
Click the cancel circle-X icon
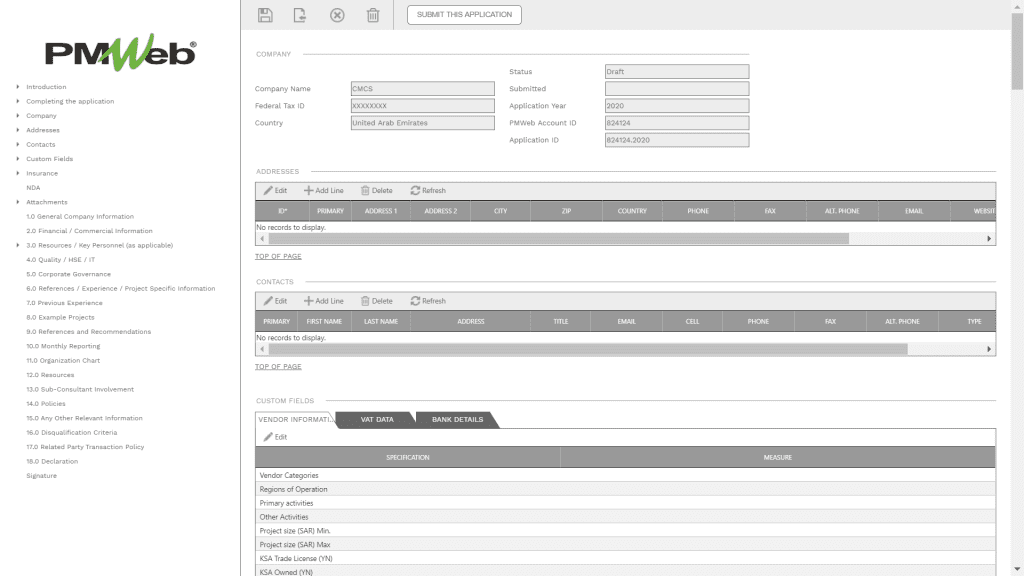(337, 15)
